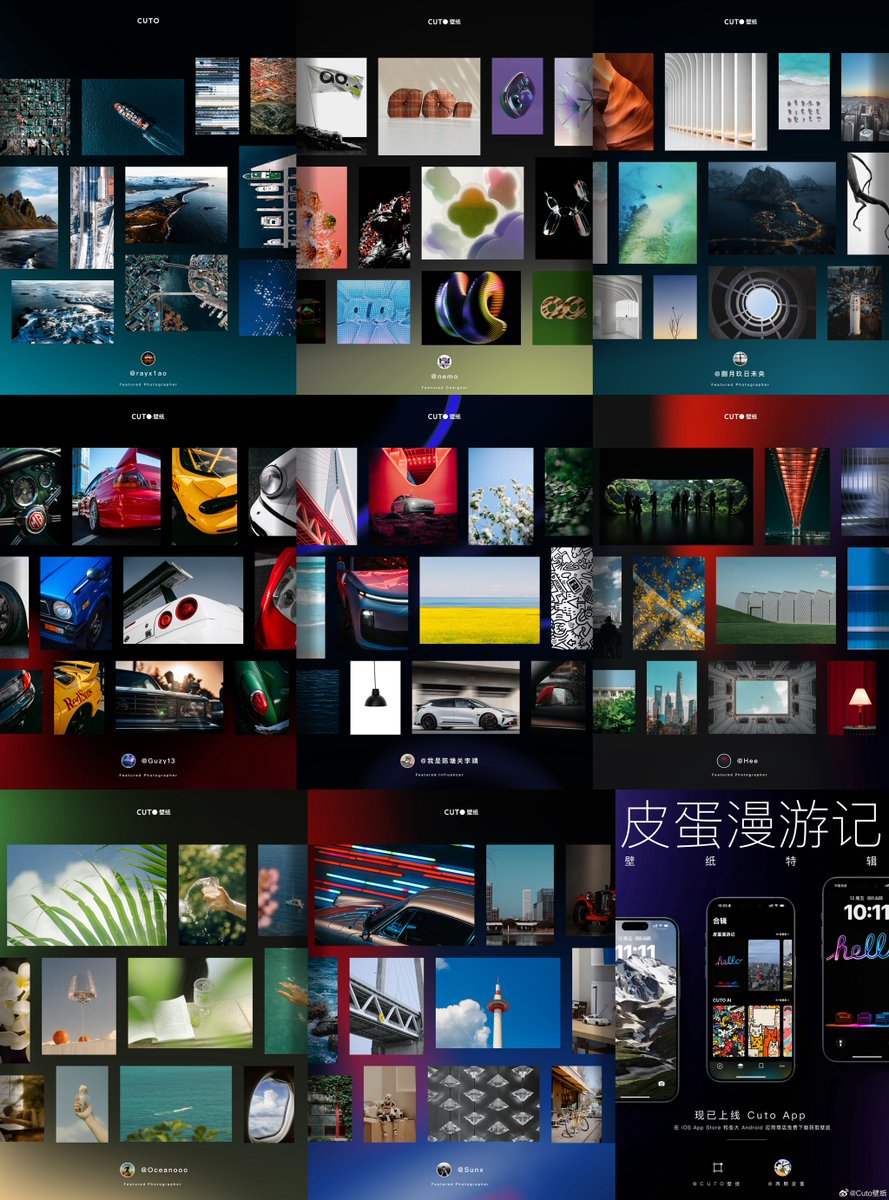889x1200 pixels.
Task: Open the palm leaf and clouds photo
Action: (87, 895)
